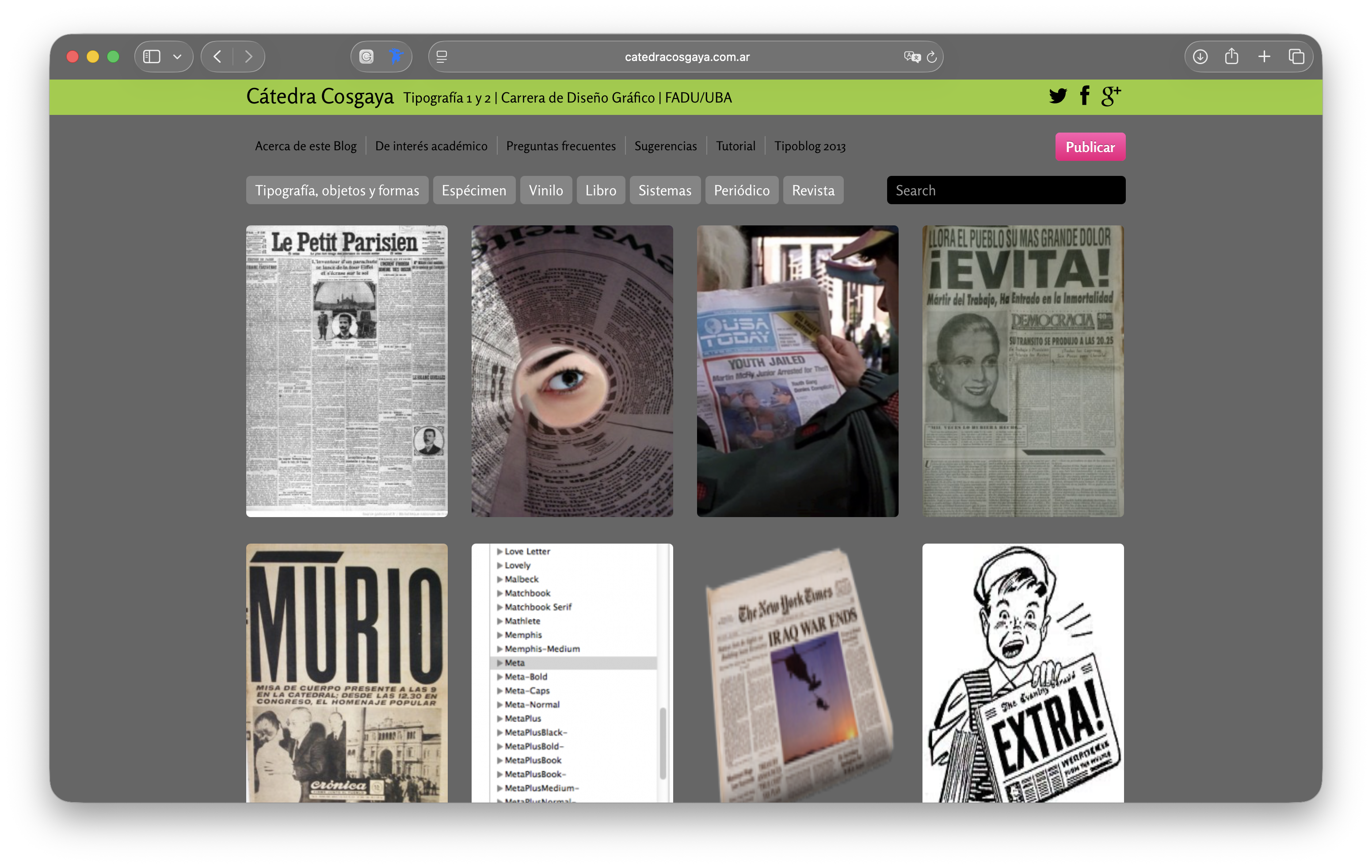
Task: Filter by Tipografía, objetos y formas
Action: click(x=337, y=190)
